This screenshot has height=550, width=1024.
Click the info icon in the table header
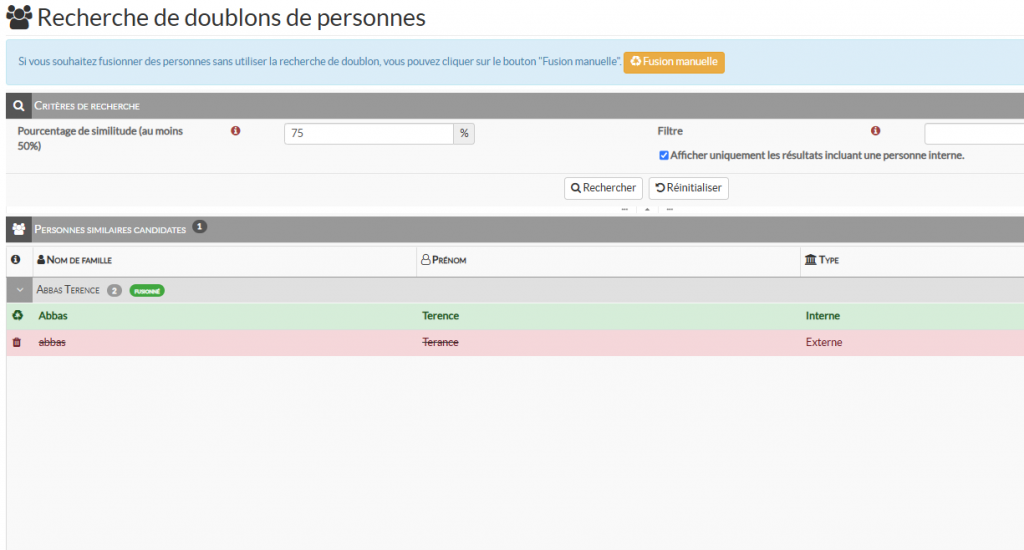pos(16,260)
